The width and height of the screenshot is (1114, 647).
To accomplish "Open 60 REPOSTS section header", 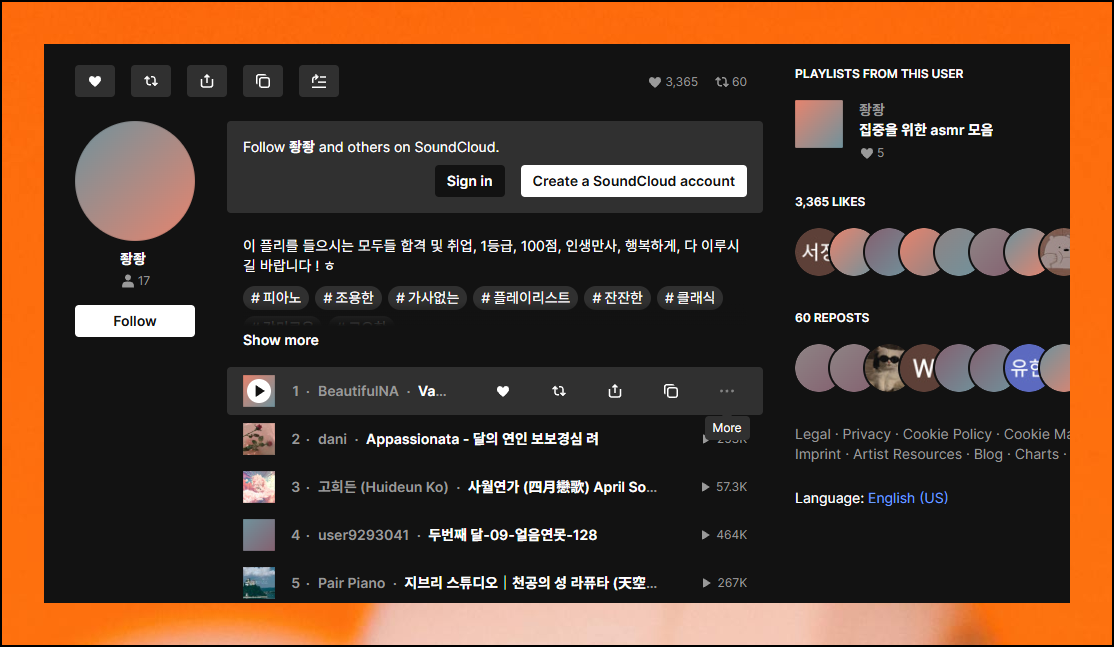I will click(832, 317).
